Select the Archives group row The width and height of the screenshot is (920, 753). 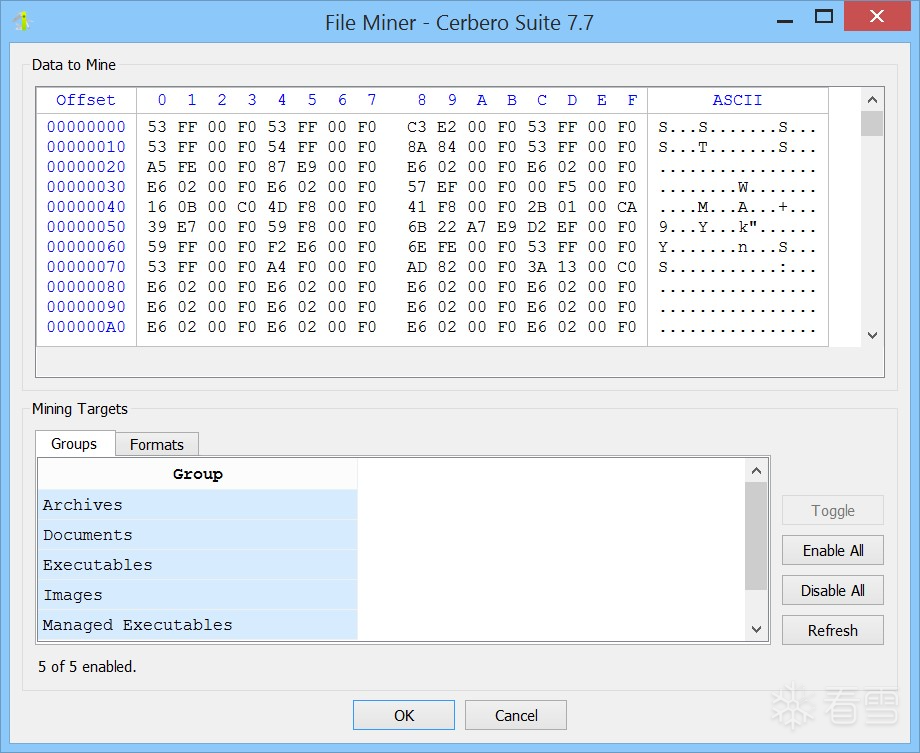click(197, 505)
